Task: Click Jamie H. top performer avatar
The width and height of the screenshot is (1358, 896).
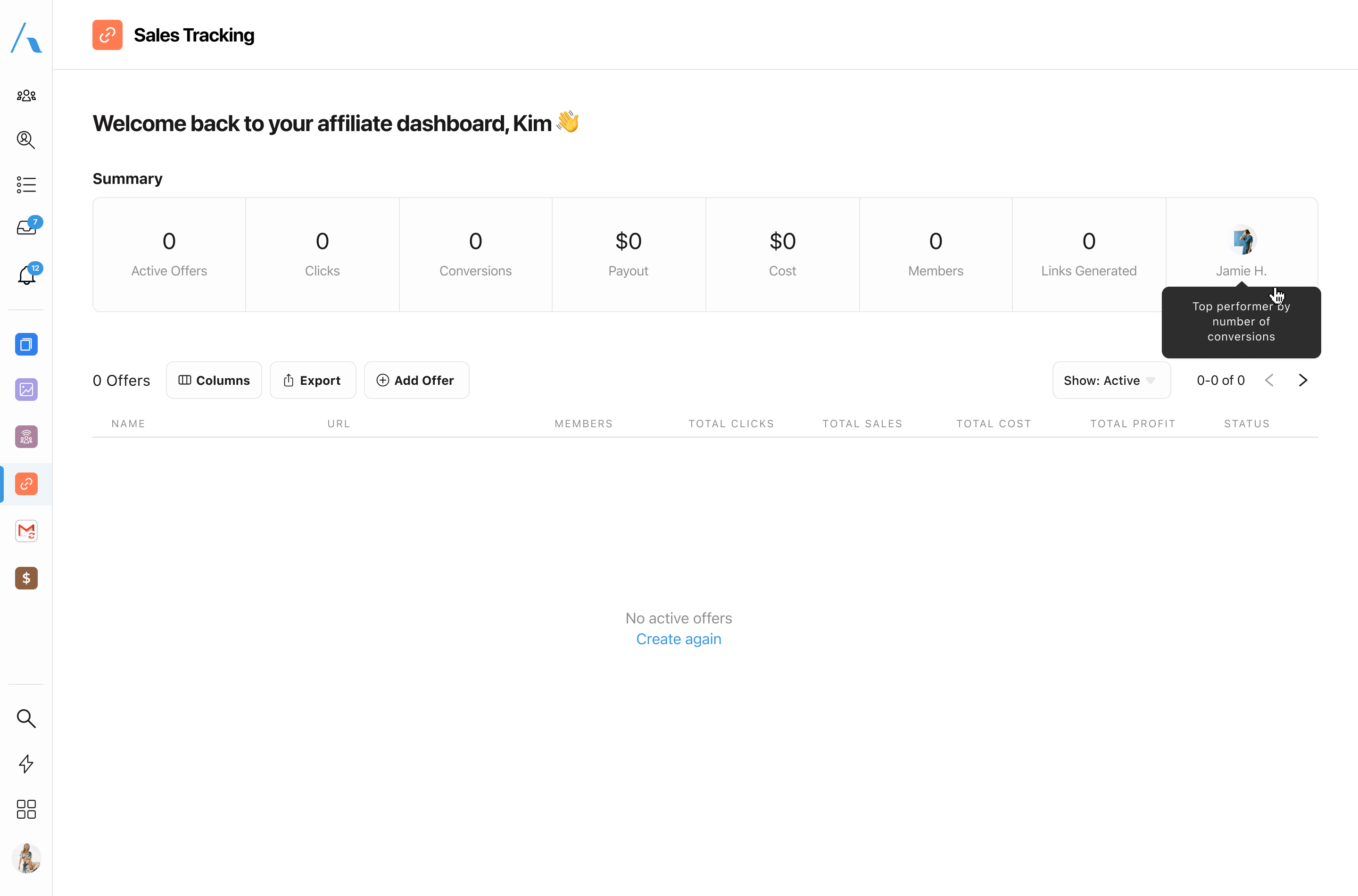Action: point(1242,240)
